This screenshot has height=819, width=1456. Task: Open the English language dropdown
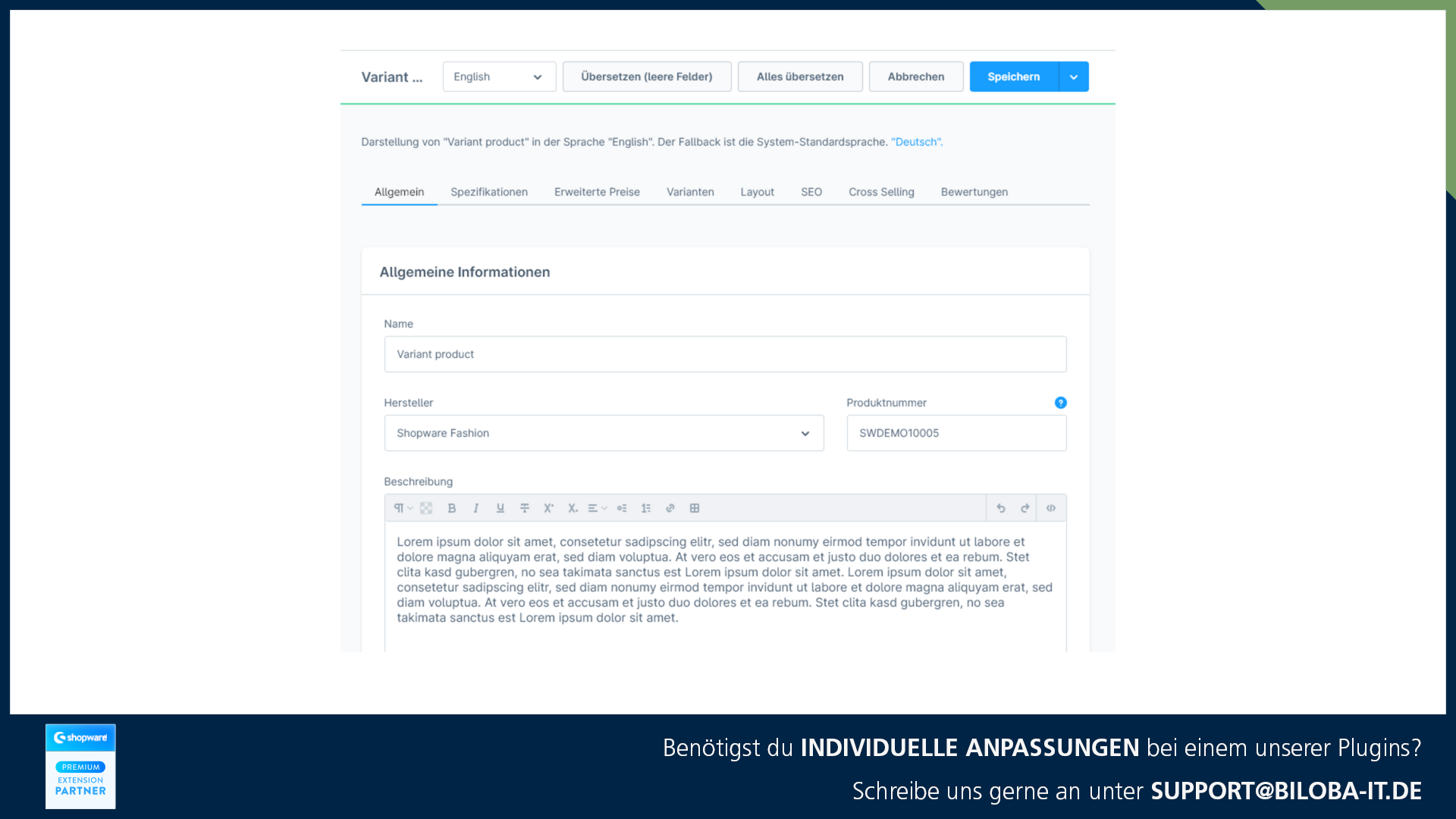(x=498, y=76)
